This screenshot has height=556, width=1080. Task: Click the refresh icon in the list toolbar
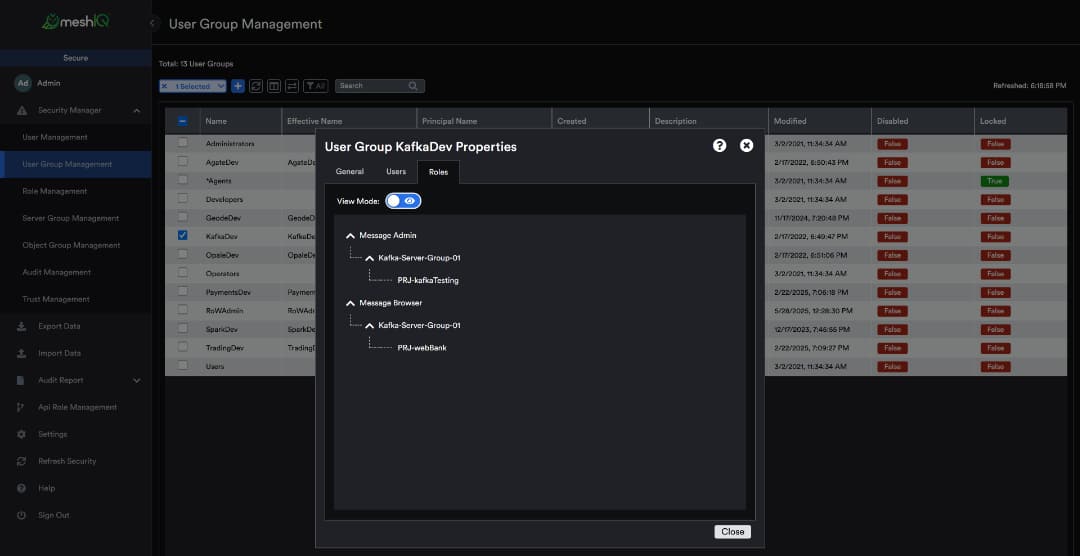pos(256,86)
